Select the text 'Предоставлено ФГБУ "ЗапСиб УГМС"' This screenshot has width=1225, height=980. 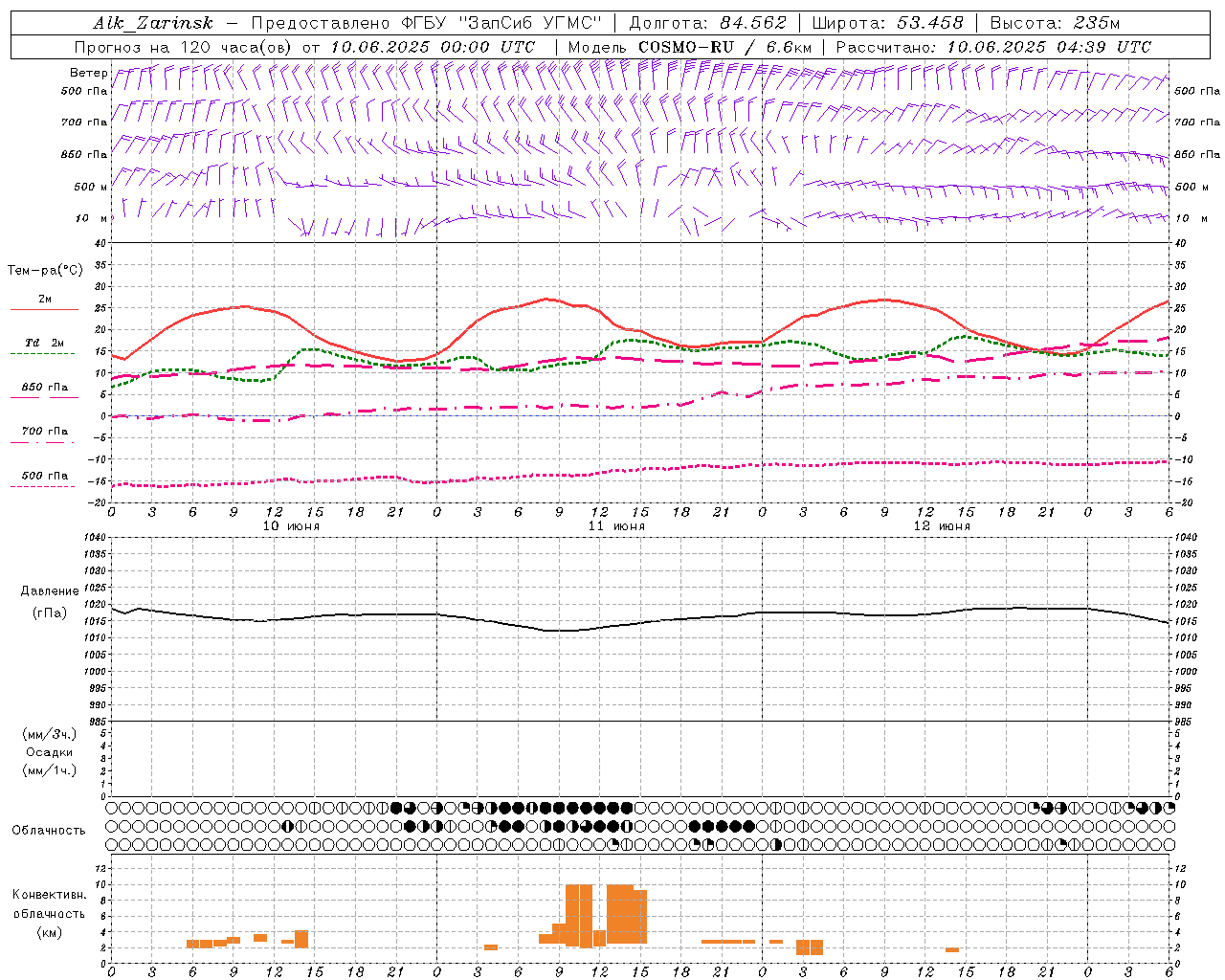pyautogui.click(x=427, y=23)
